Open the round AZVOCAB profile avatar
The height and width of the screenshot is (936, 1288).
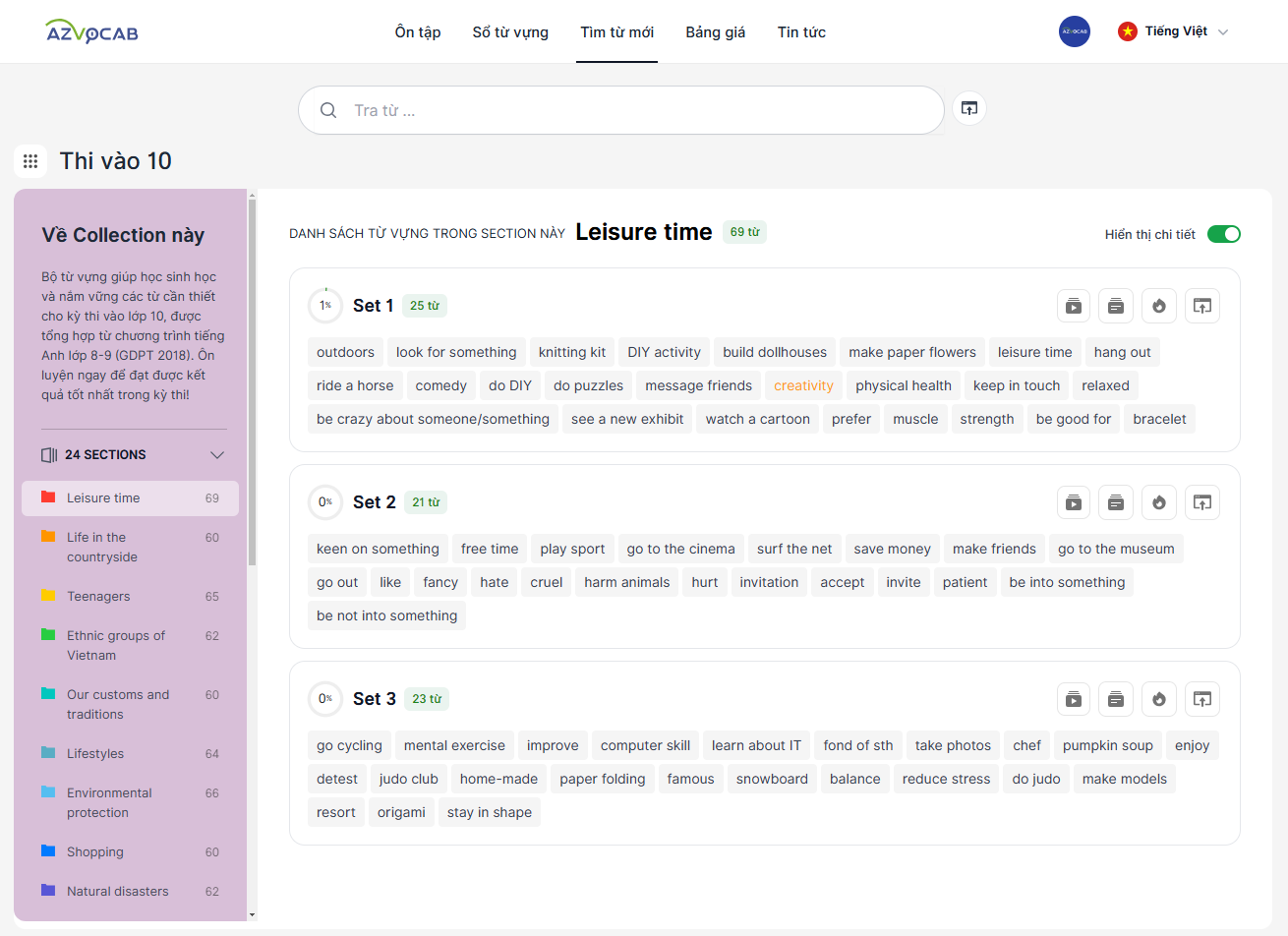(x=1075, y=31)
